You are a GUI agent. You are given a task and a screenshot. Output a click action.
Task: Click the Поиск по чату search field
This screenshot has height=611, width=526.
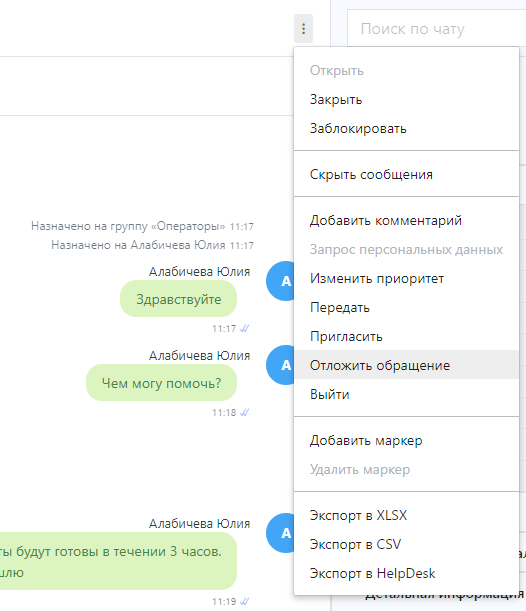(x=436, y=28)
